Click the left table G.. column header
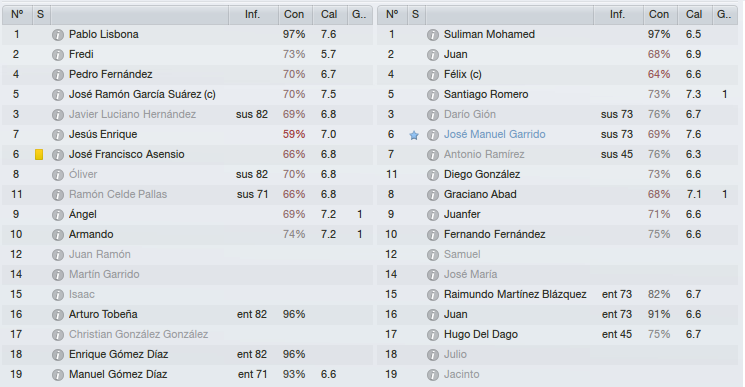Screen dimensions: 745x387 pos(360,15)
